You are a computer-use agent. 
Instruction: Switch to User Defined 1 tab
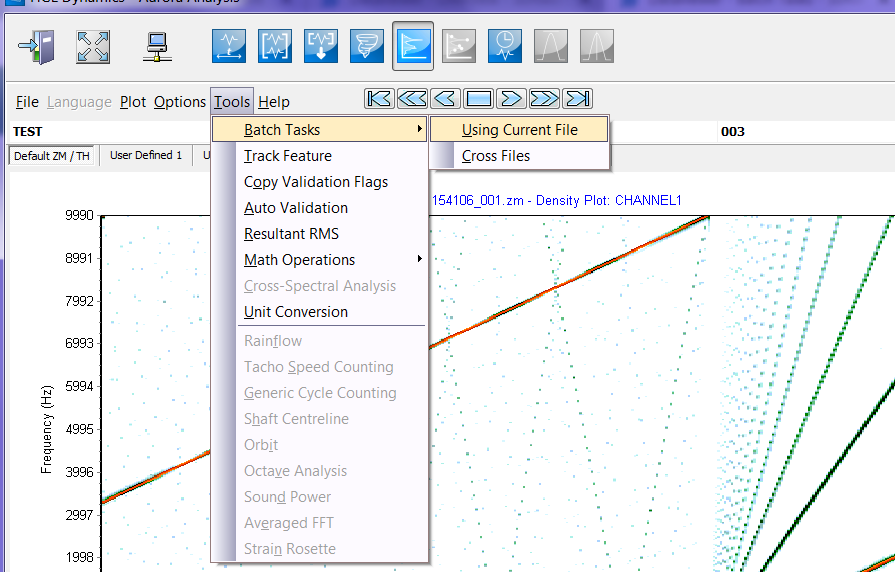146,155
